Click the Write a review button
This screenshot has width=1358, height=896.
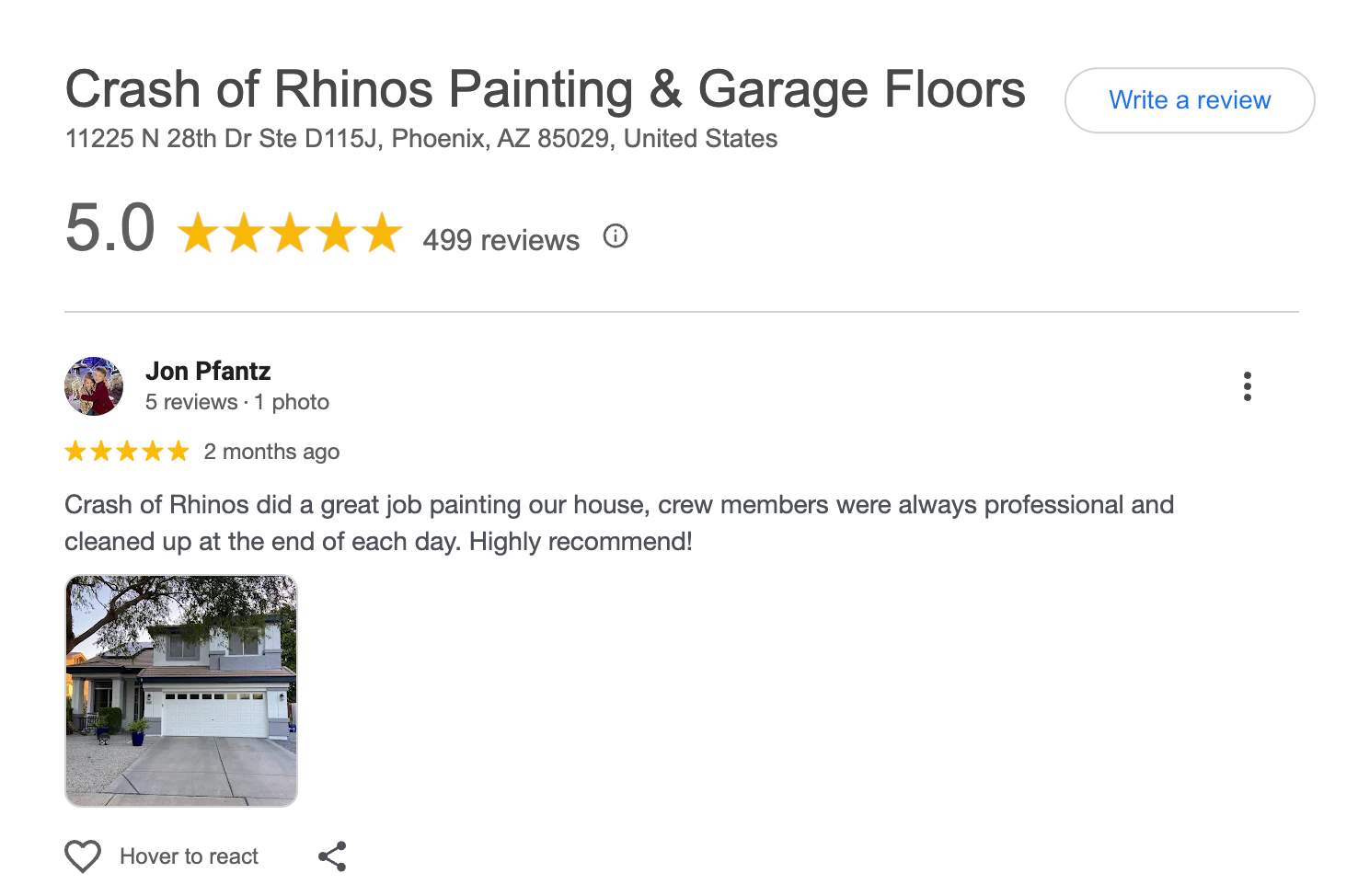(1190, 100)
